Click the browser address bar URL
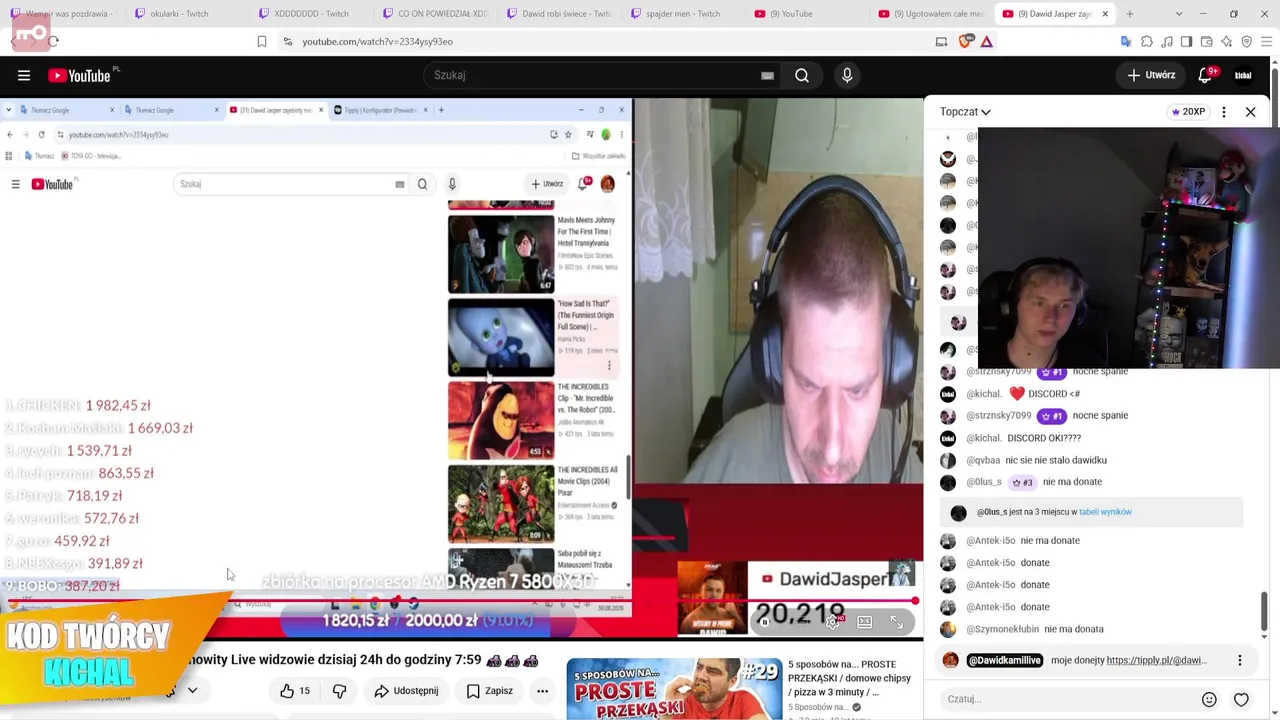 pos(378,42)
